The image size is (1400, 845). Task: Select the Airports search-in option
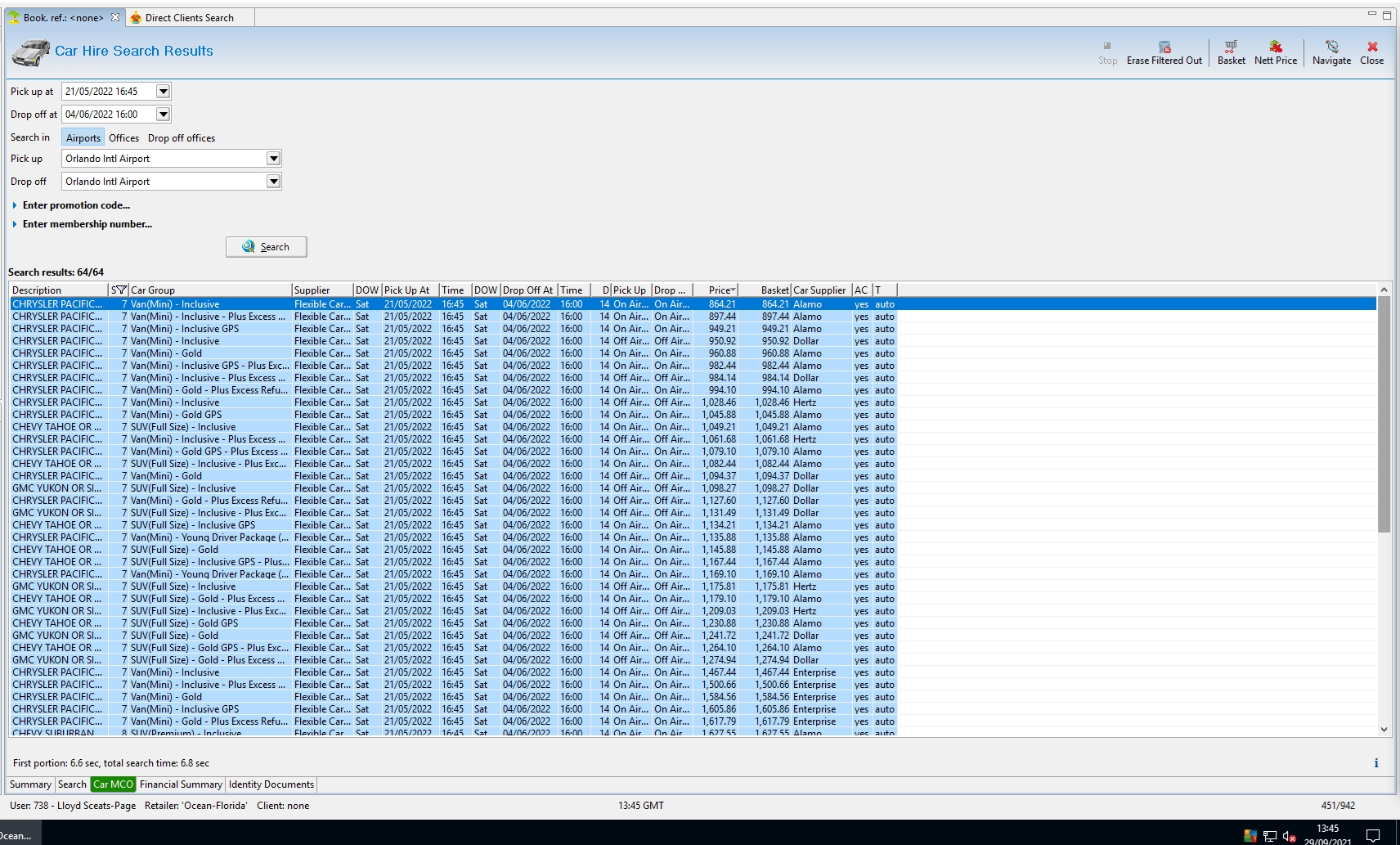(83, 138)
